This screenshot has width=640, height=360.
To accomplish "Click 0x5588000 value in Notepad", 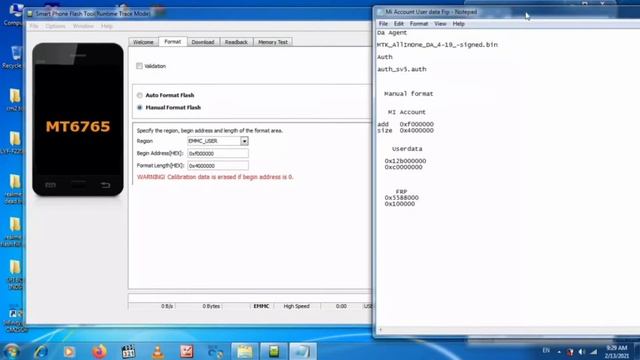I will 401,198.
